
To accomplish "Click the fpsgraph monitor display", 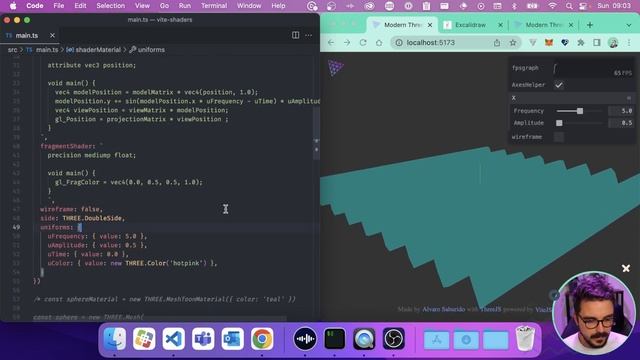I will coord(593,69).
